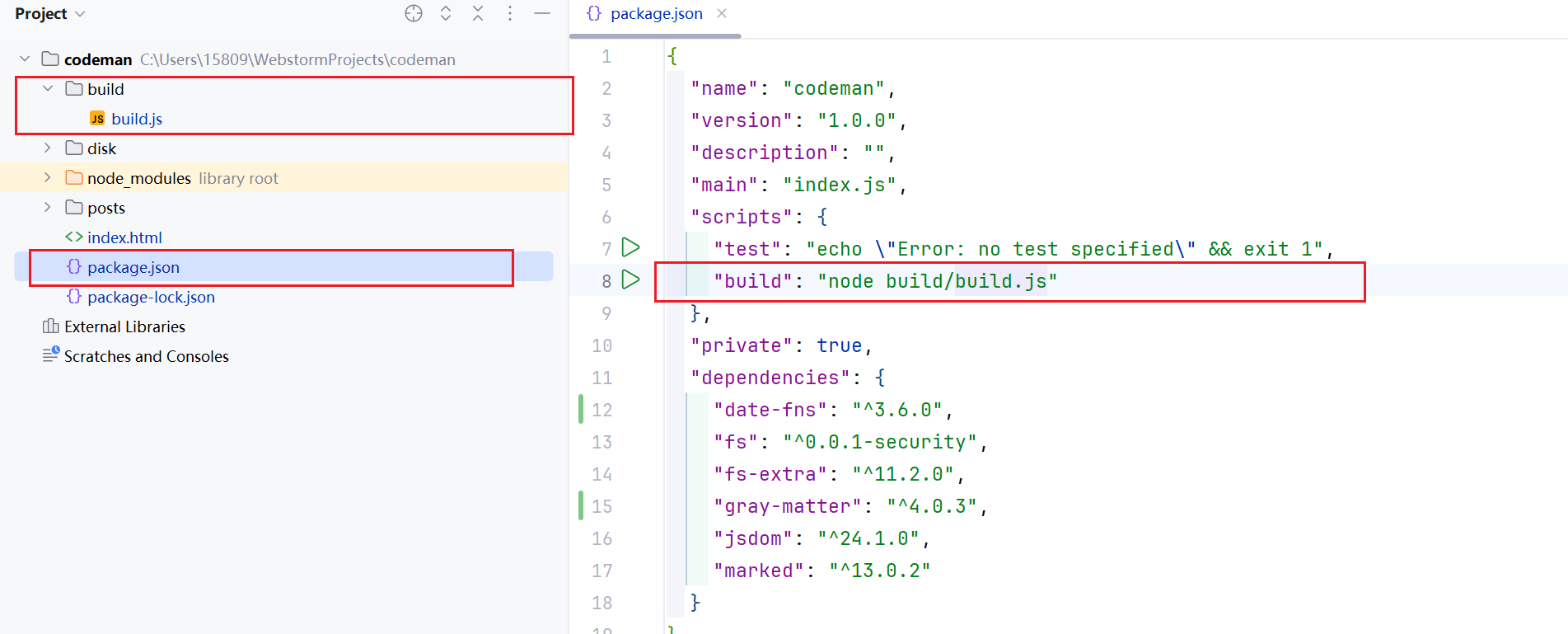Expand the node_modules folder
The width and height of the screenshot is (1568, 634).
click(x=48, y=178)
